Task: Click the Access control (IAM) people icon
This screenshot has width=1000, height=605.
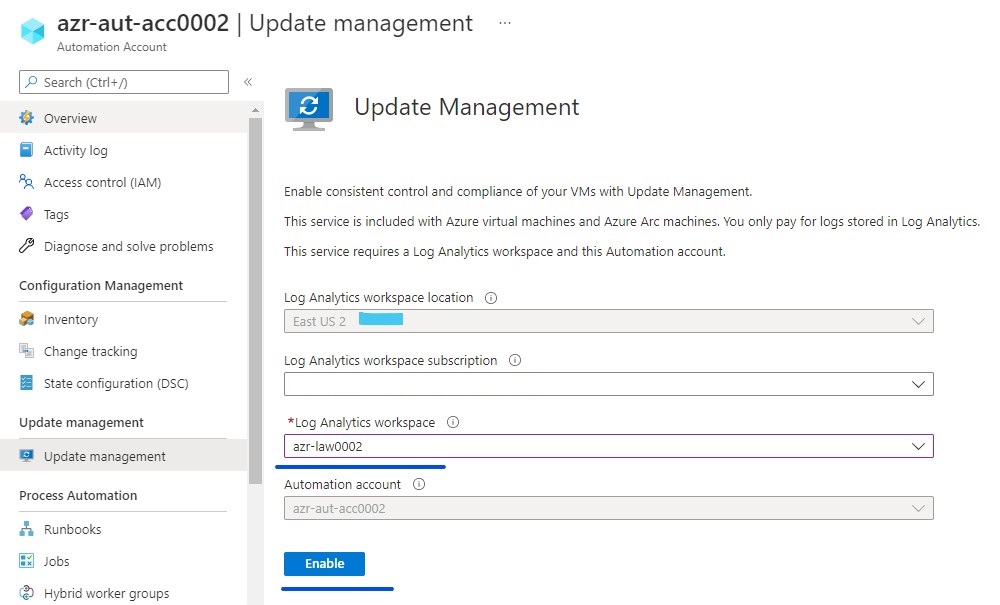Action: 27,182
